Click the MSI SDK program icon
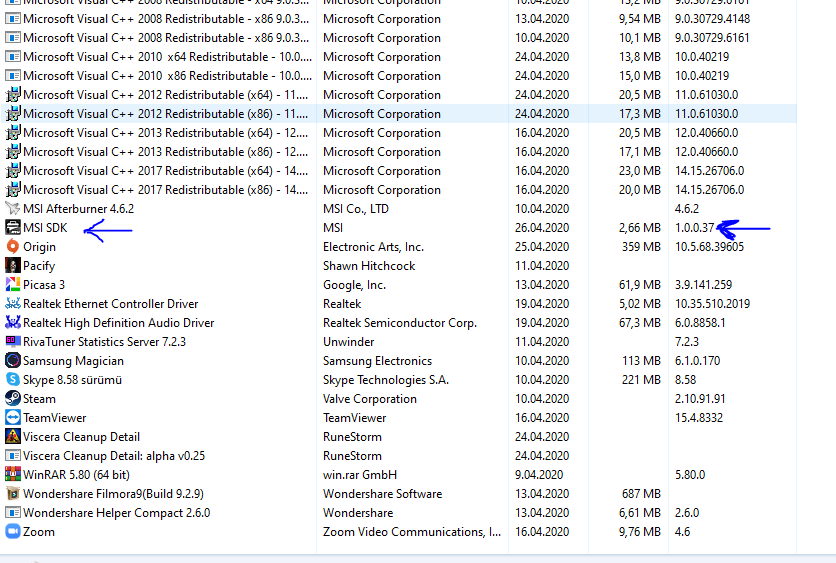The width and height of the screenshot is (836, 563). 13,228
